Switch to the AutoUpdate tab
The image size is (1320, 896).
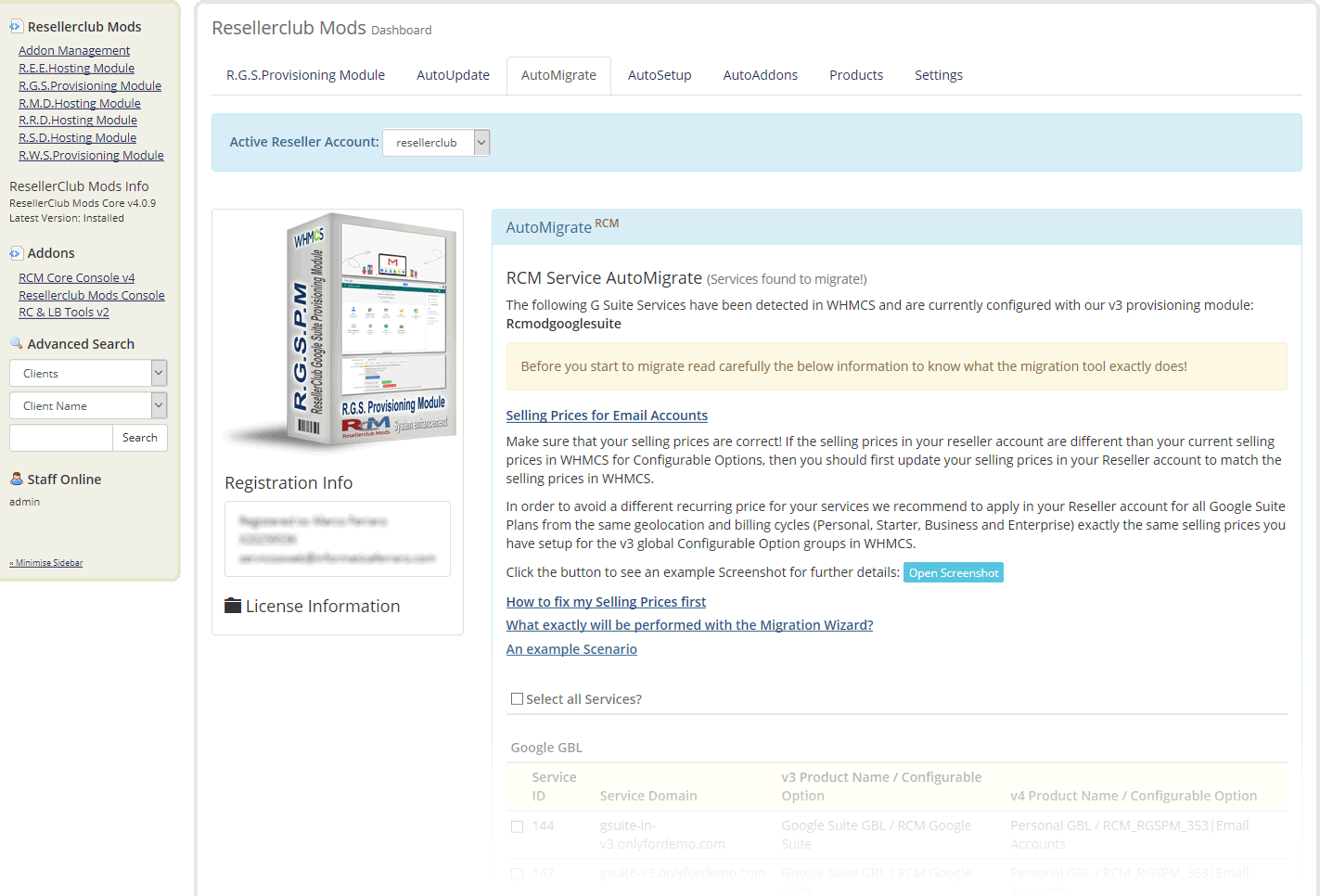[453, 75]
